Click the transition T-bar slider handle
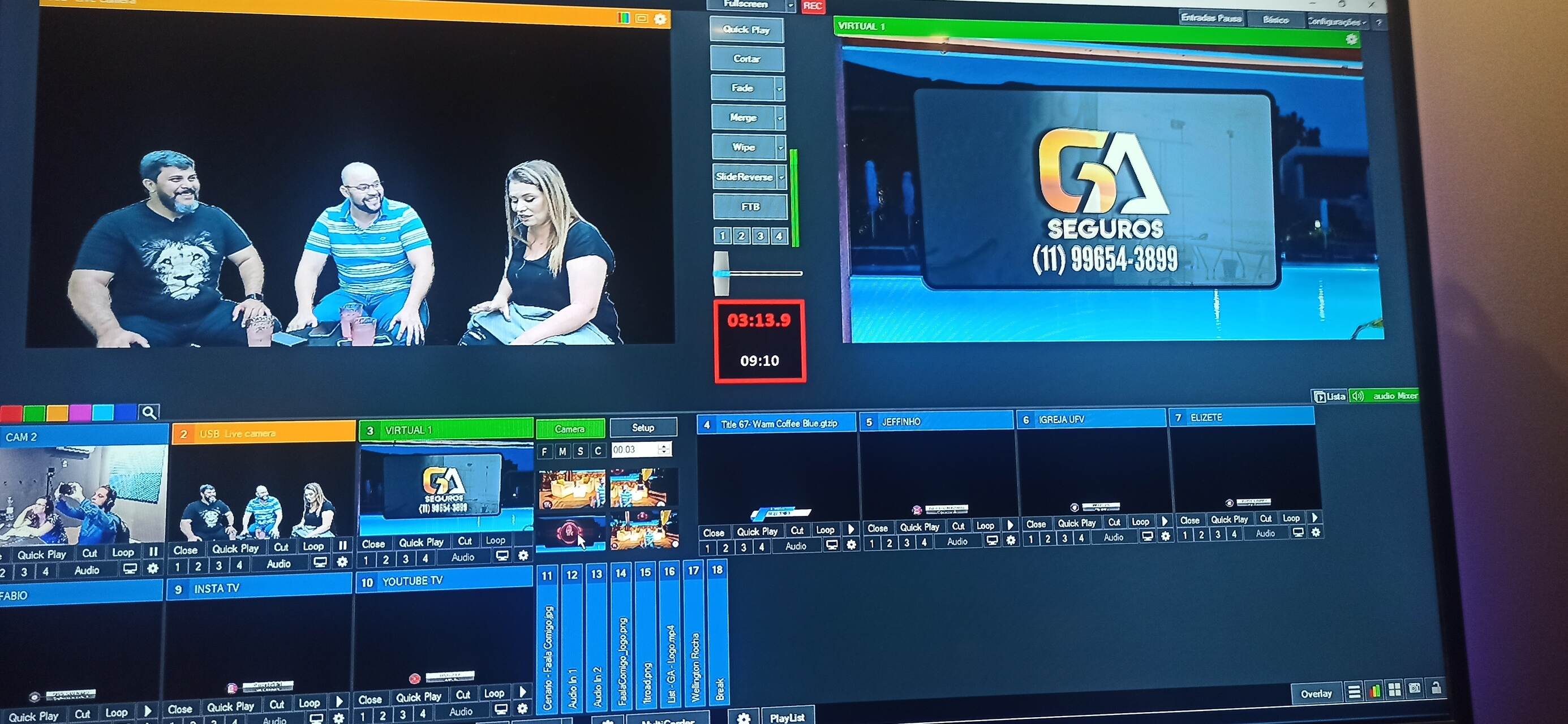The image size is (1568, 724). tap(721, 273)
